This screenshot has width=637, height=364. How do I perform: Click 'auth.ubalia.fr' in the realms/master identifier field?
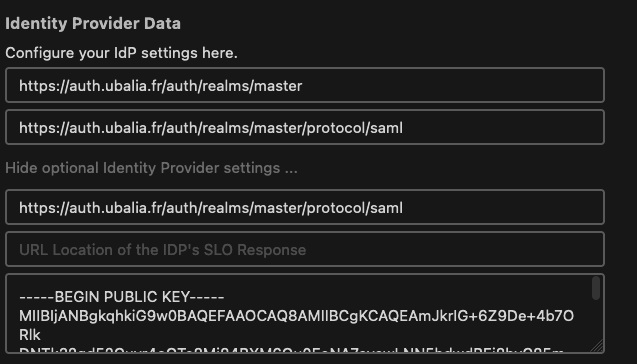[x=116, y=86]
